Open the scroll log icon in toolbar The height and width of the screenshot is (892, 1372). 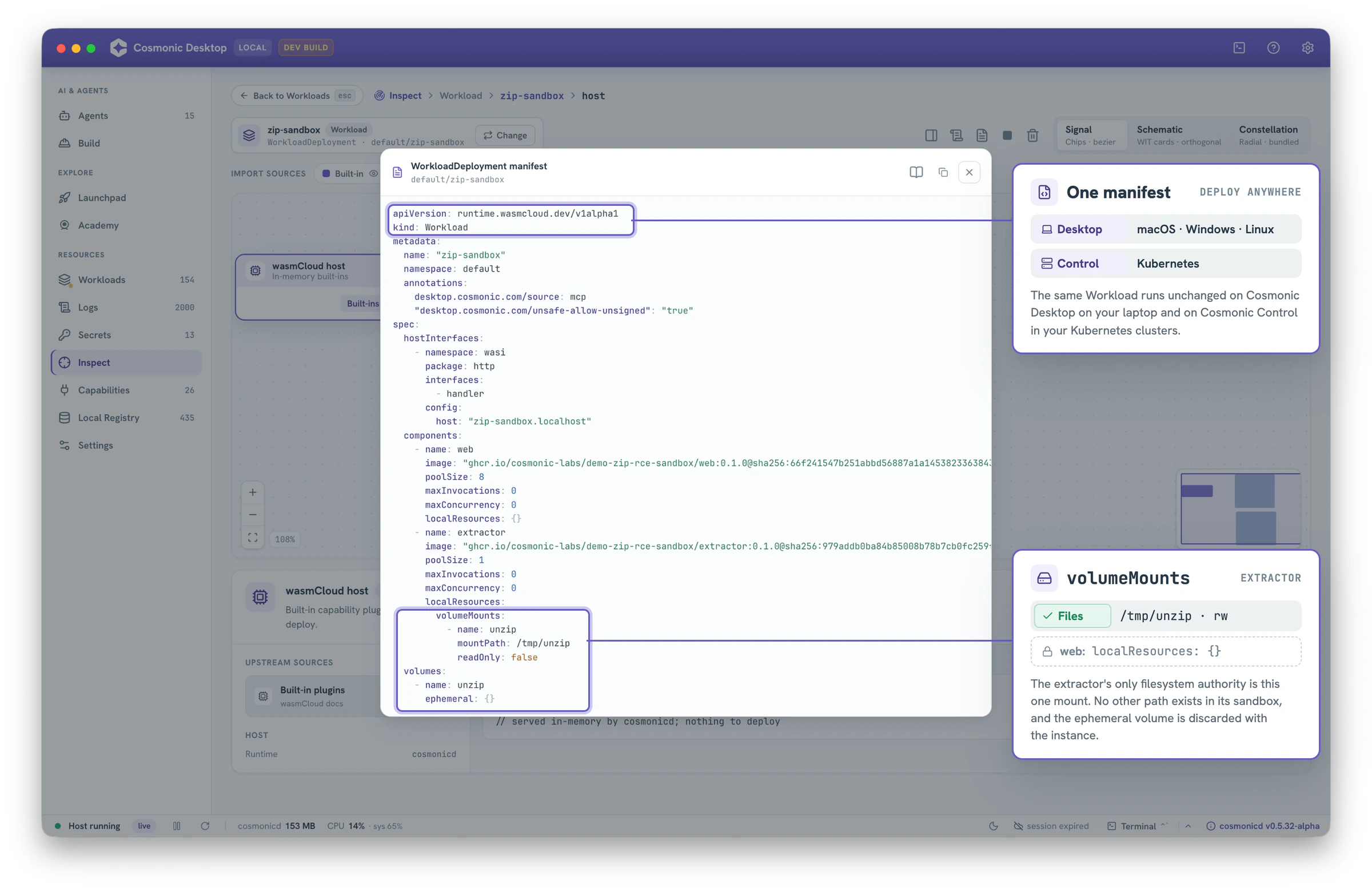pyautogui.click(x=956, y=135)
